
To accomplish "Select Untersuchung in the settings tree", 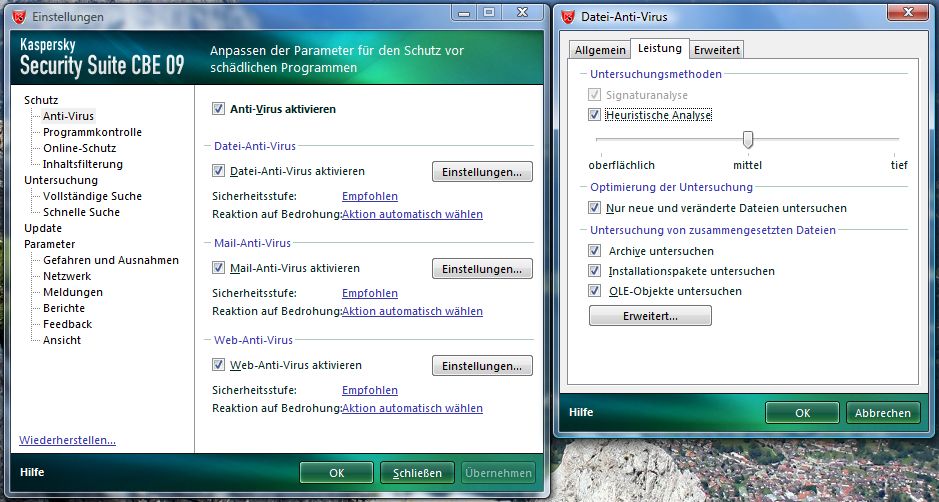I will coord(61,180).
